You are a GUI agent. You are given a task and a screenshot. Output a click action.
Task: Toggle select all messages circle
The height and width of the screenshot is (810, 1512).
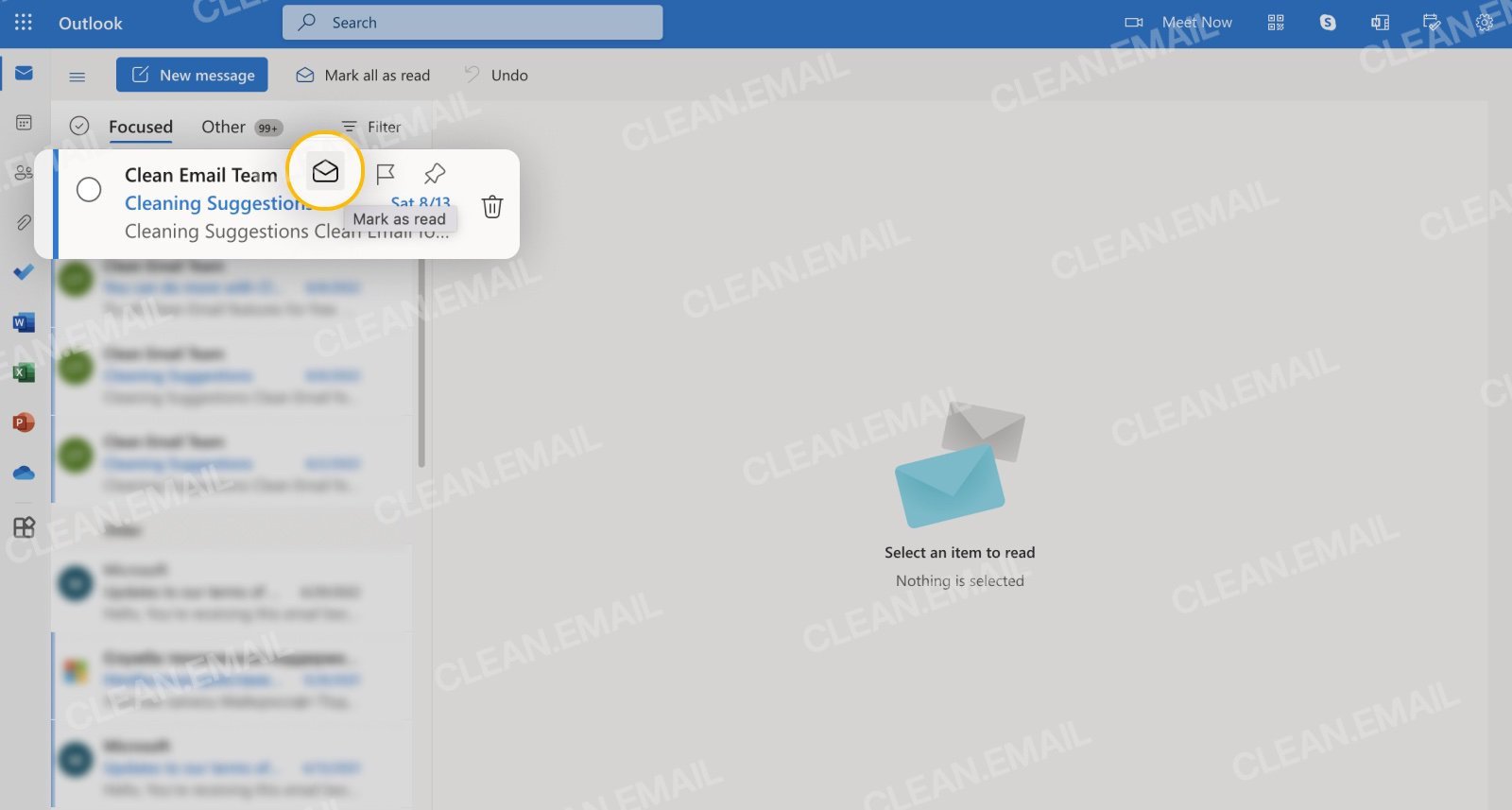coord(79,127)
